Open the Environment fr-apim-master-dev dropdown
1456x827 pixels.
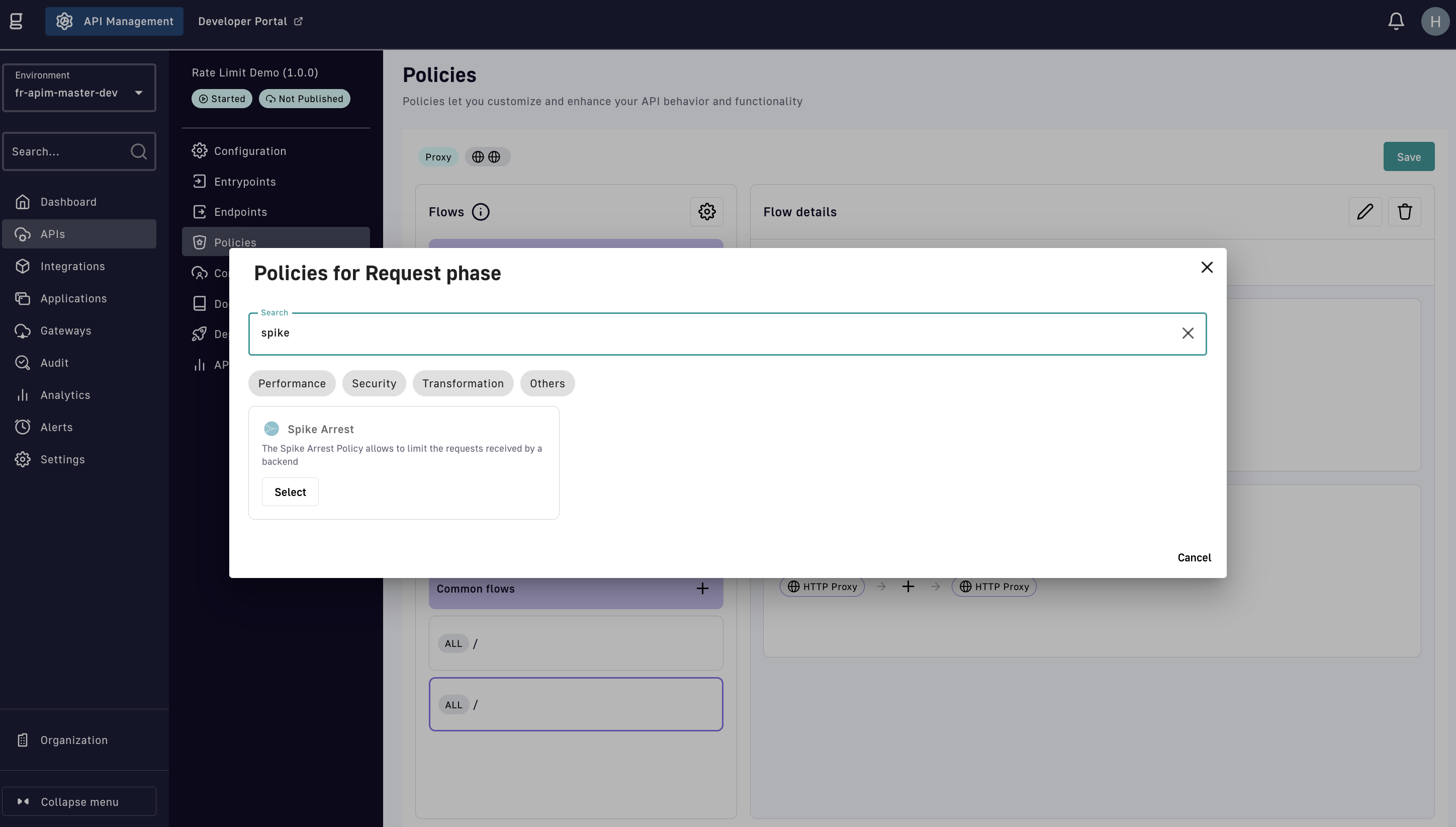pos(79,88)
